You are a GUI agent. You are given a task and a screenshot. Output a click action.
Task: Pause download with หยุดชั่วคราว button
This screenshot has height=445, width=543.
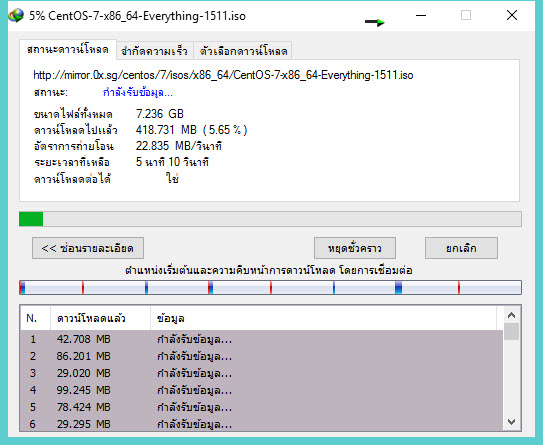[355, 248]
